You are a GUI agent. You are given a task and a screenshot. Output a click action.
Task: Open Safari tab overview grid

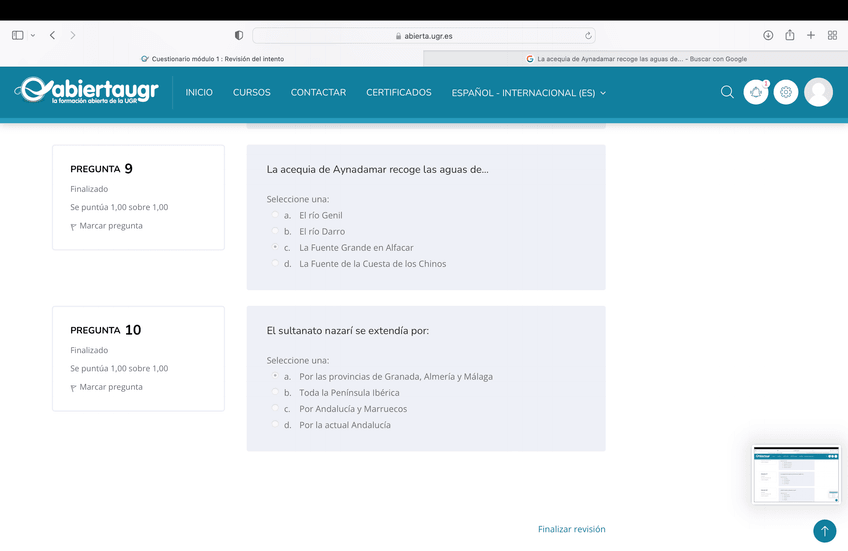832,35
